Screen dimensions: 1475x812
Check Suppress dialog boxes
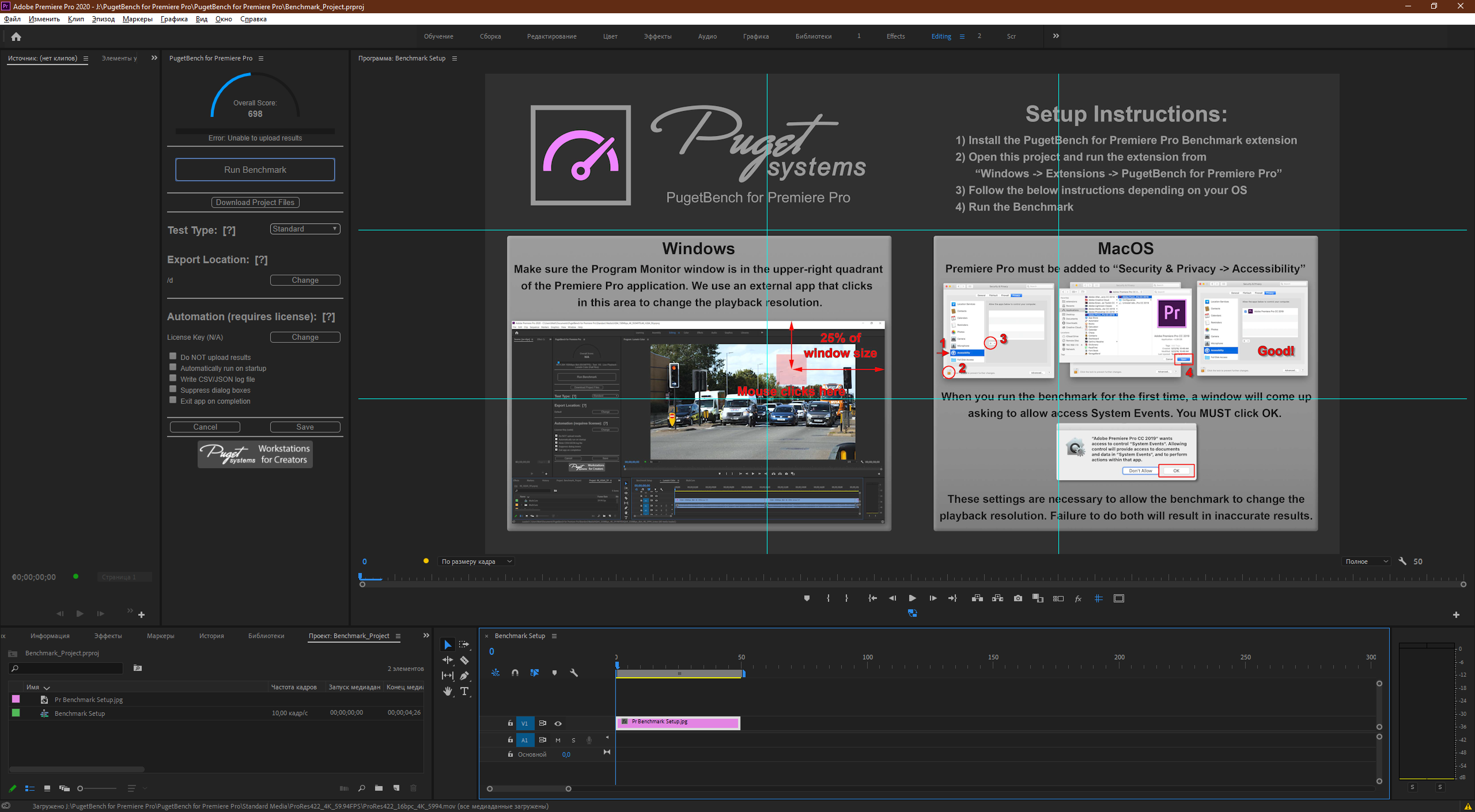coord(173,389)
